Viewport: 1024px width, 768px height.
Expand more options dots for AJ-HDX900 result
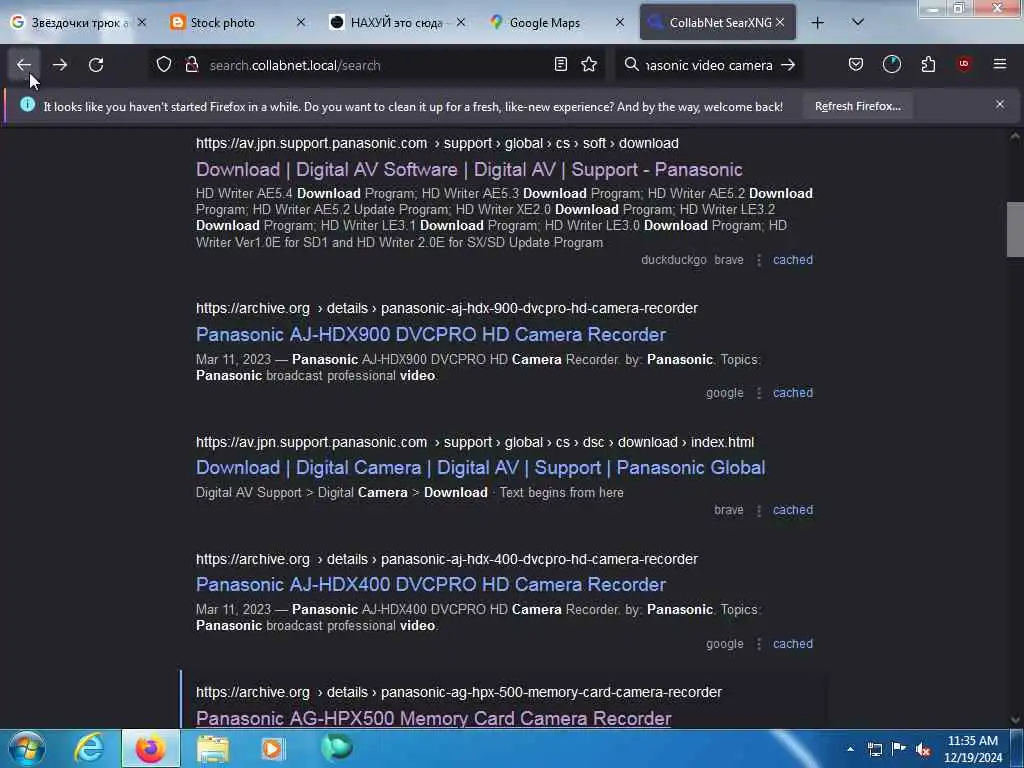coord(758,393)
